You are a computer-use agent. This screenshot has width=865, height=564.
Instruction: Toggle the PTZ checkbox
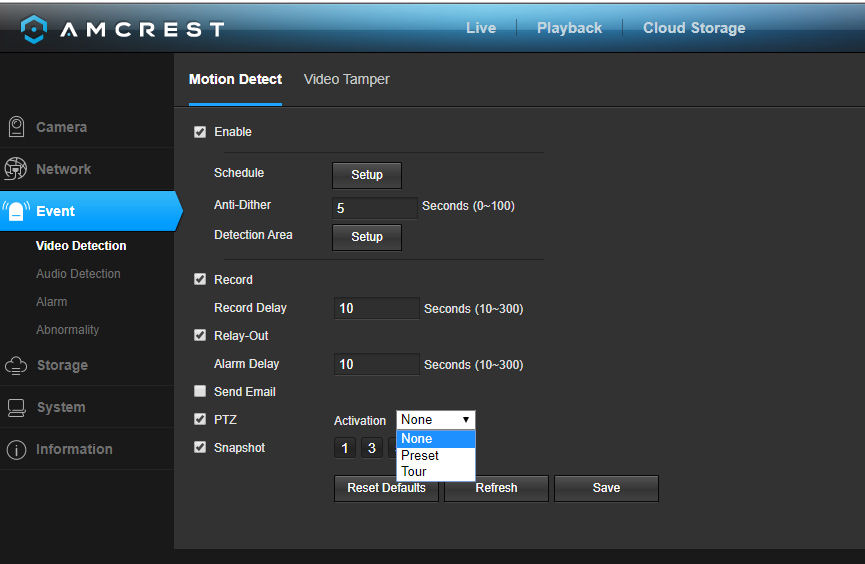(x=200, y=419)
